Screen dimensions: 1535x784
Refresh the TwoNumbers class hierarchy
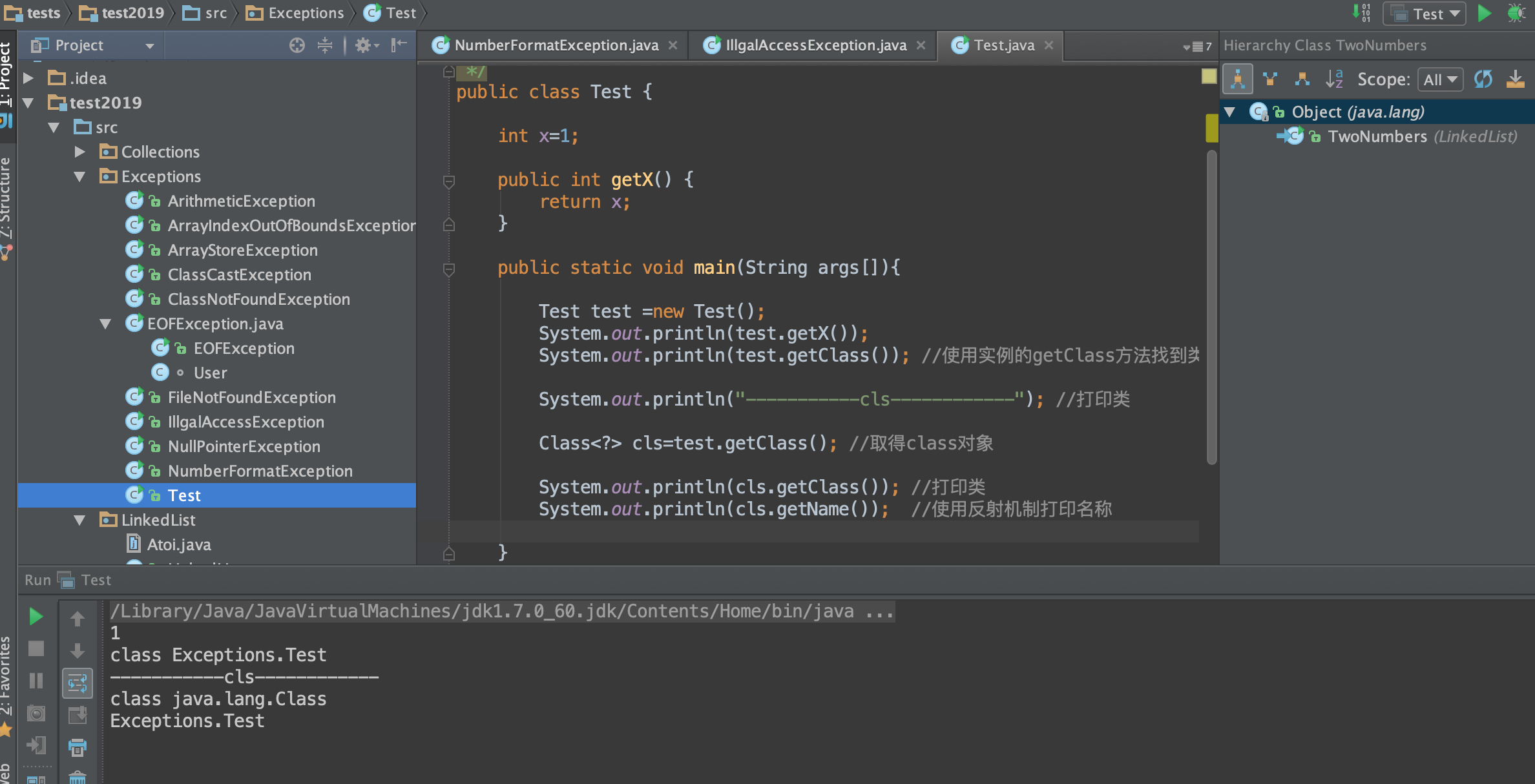click(x=1484, y=79)
